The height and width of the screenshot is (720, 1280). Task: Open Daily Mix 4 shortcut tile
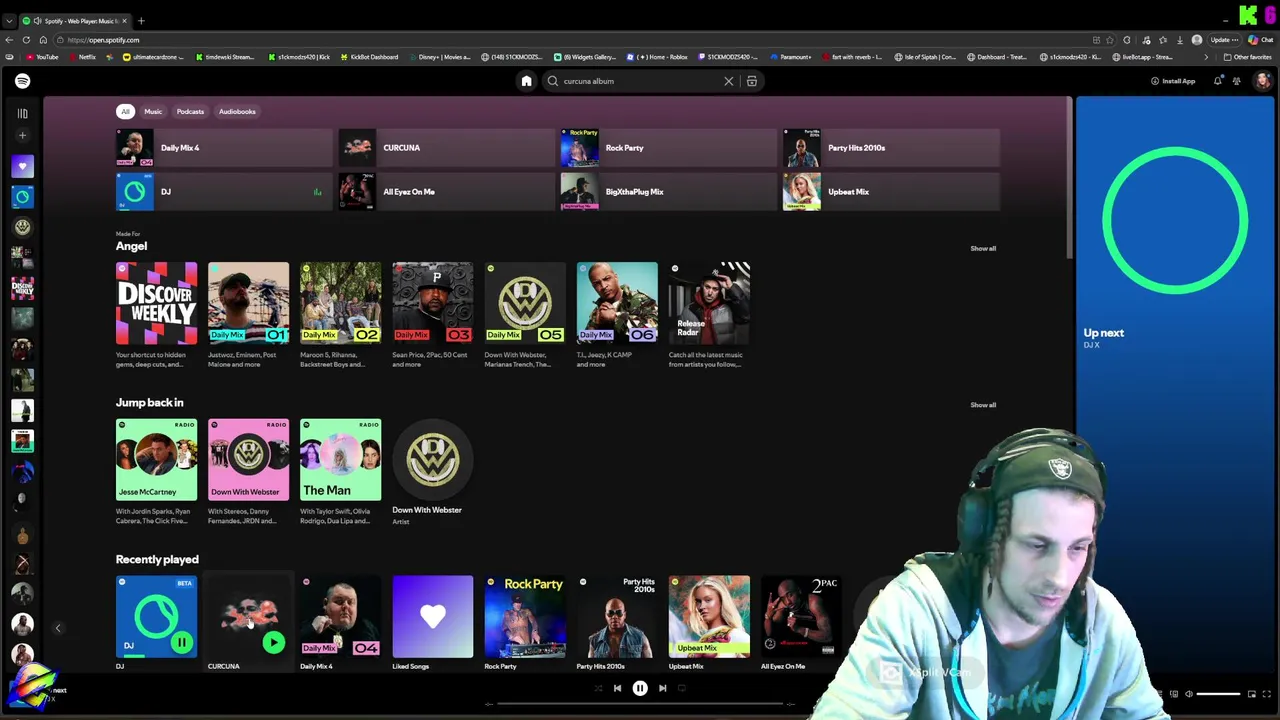pos(224,148)
